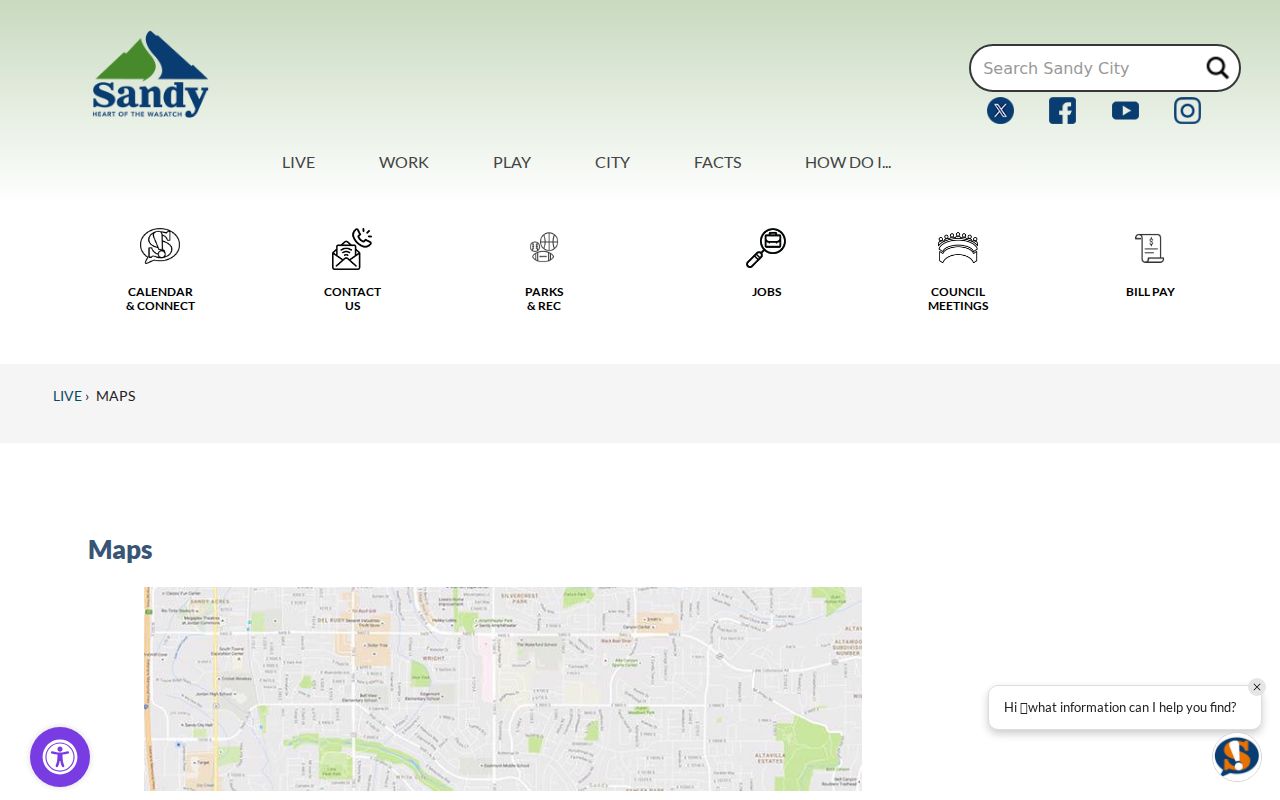Viewport: 1280px width, 800px height.
Task: Open the FACTS menu
Action: pyautogui.click(x=718, y=162)
